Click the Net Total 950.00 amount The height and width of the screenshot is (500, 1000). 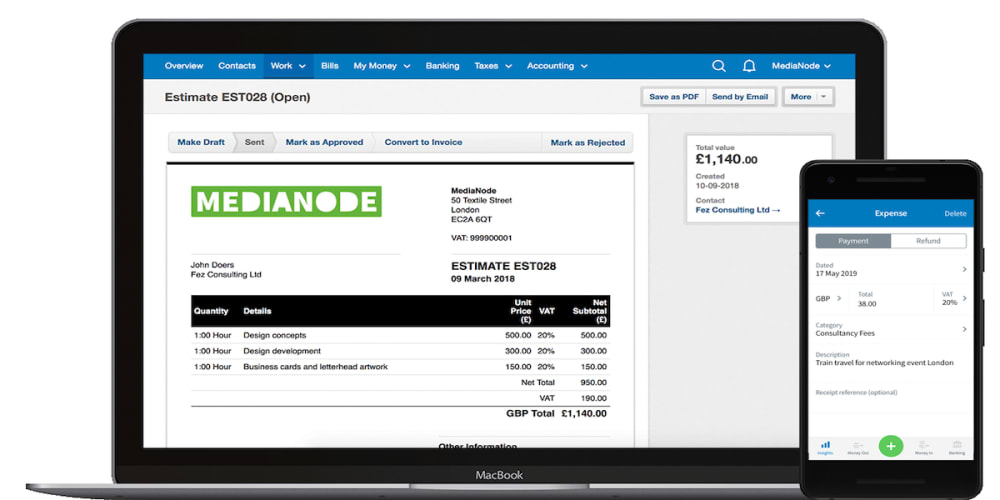click(594, 383)
